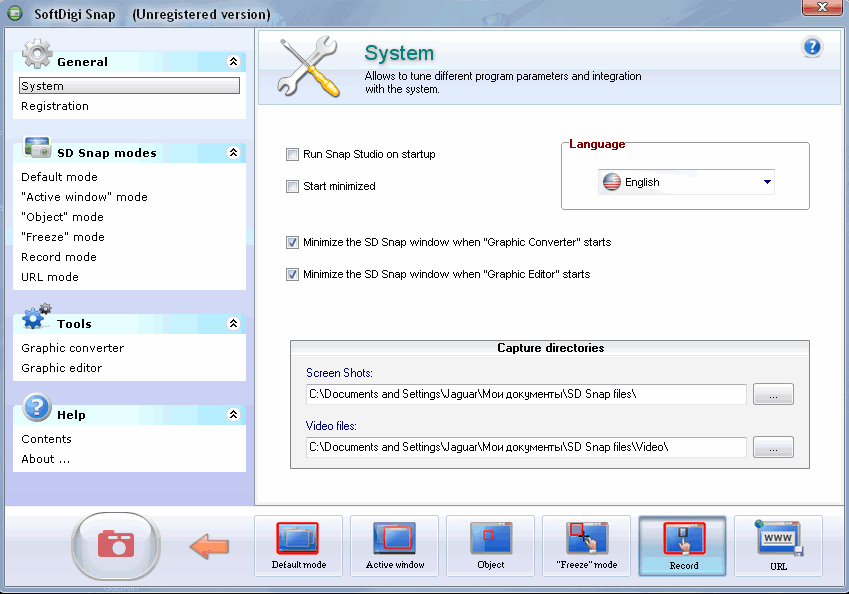The height and width of the screenshot is (594, 849).
Task: Click the big camera capture button
Action: [116, 546]
